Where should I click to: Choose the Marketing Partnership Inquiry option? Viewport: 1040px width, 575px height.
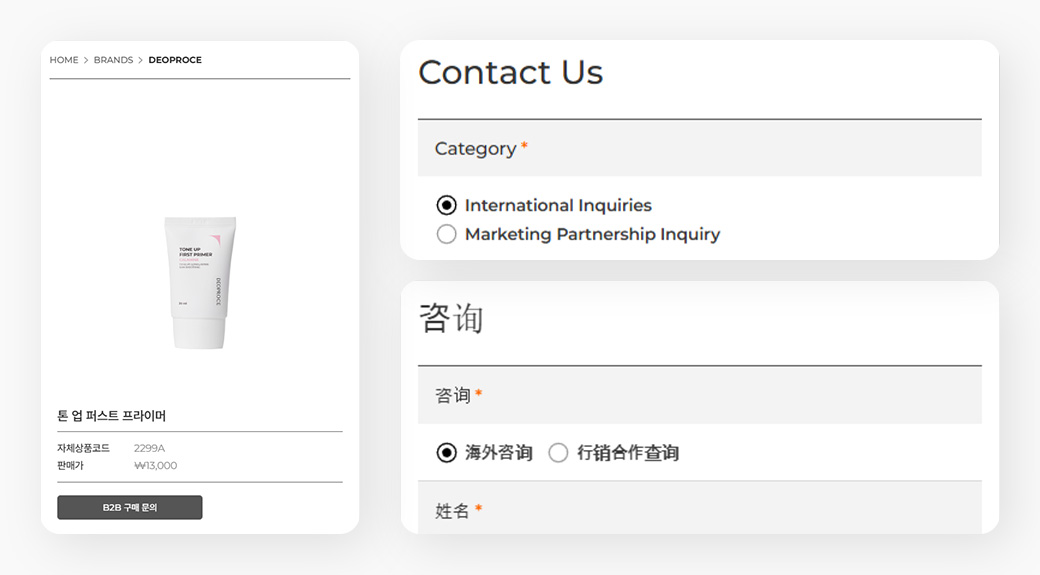pos(447,234)
